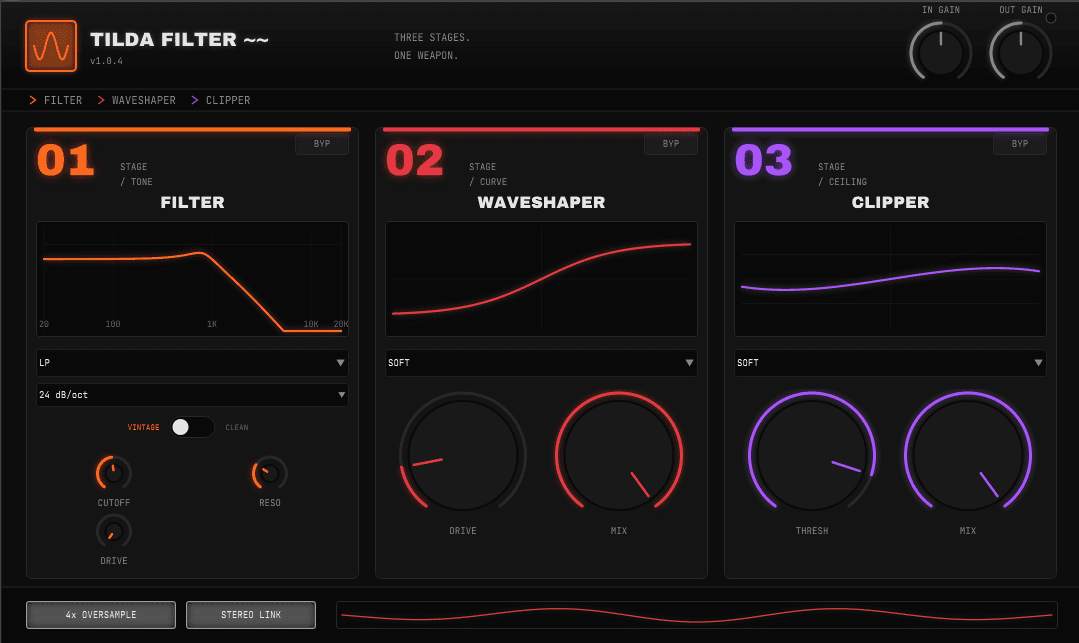Click the filter frequency response graph
This screenshot has height=643, width=1079.
coord(193,279)
